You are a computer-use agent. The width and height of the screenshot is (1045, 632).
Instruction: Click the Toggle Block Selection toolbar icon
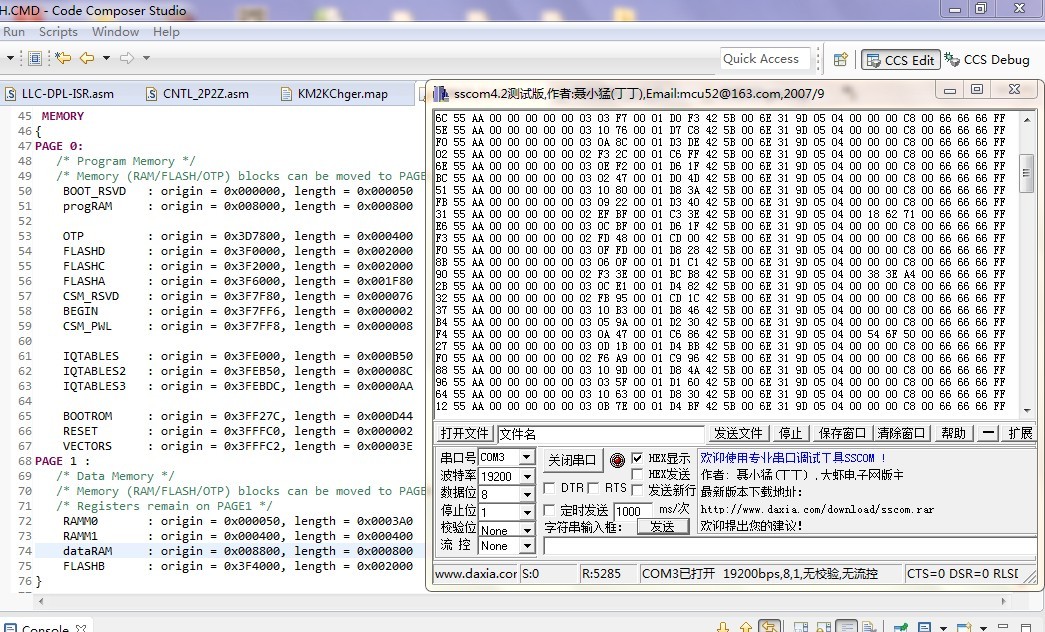[x=35, y=59]
